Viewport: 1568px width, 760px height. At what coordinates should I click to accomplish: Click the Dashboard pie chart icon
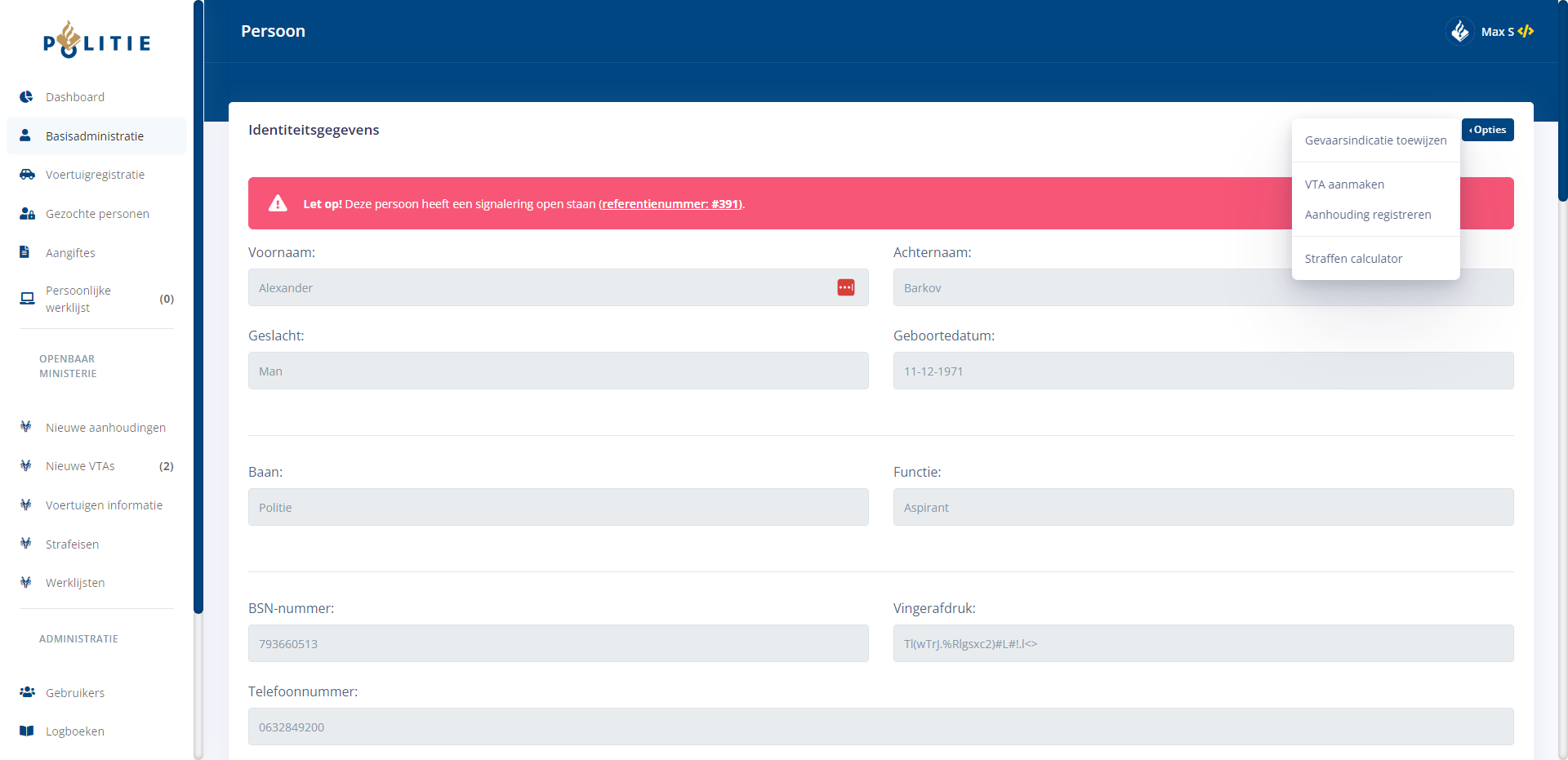click(x=26, y=97)
